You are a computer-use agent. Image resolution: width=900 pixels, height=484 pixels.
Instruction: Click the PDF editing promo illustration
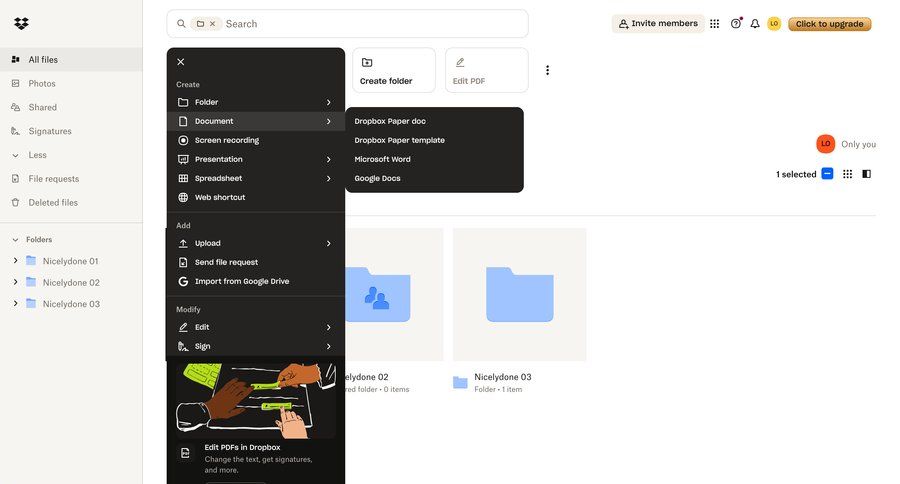[255, 400]
